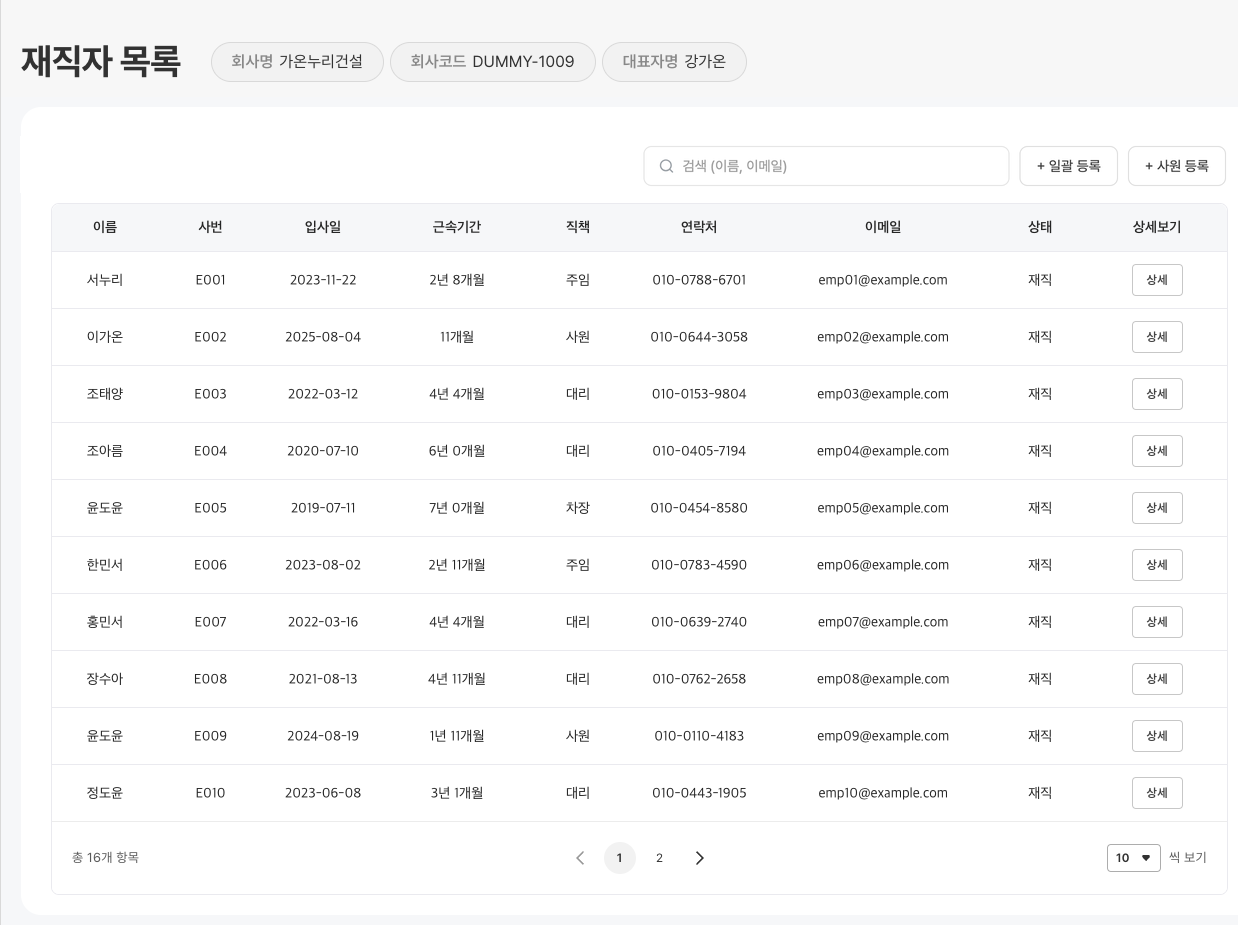Click the 이름 column header
Image resolution: width=1238 pixels, height=925 pixels.
coord(105,227)
